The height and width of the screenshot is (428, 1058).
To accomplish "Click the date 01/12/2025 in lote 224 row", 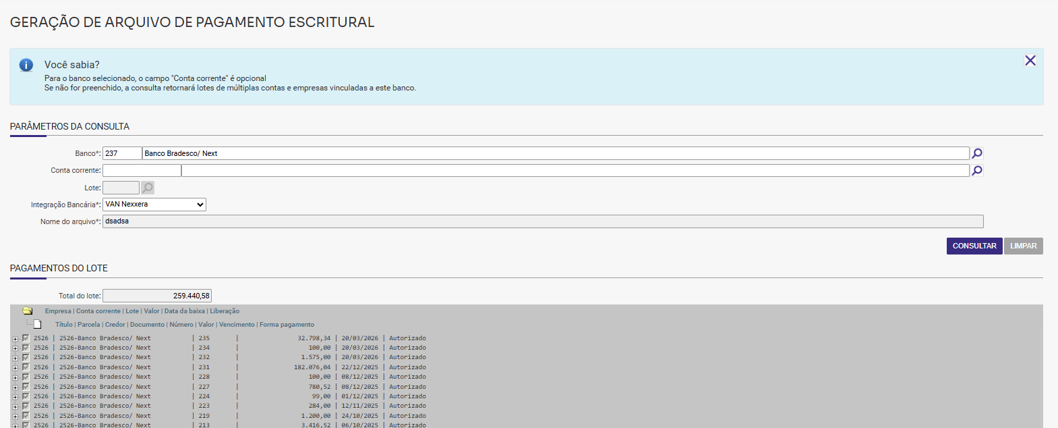I will 360,396.
